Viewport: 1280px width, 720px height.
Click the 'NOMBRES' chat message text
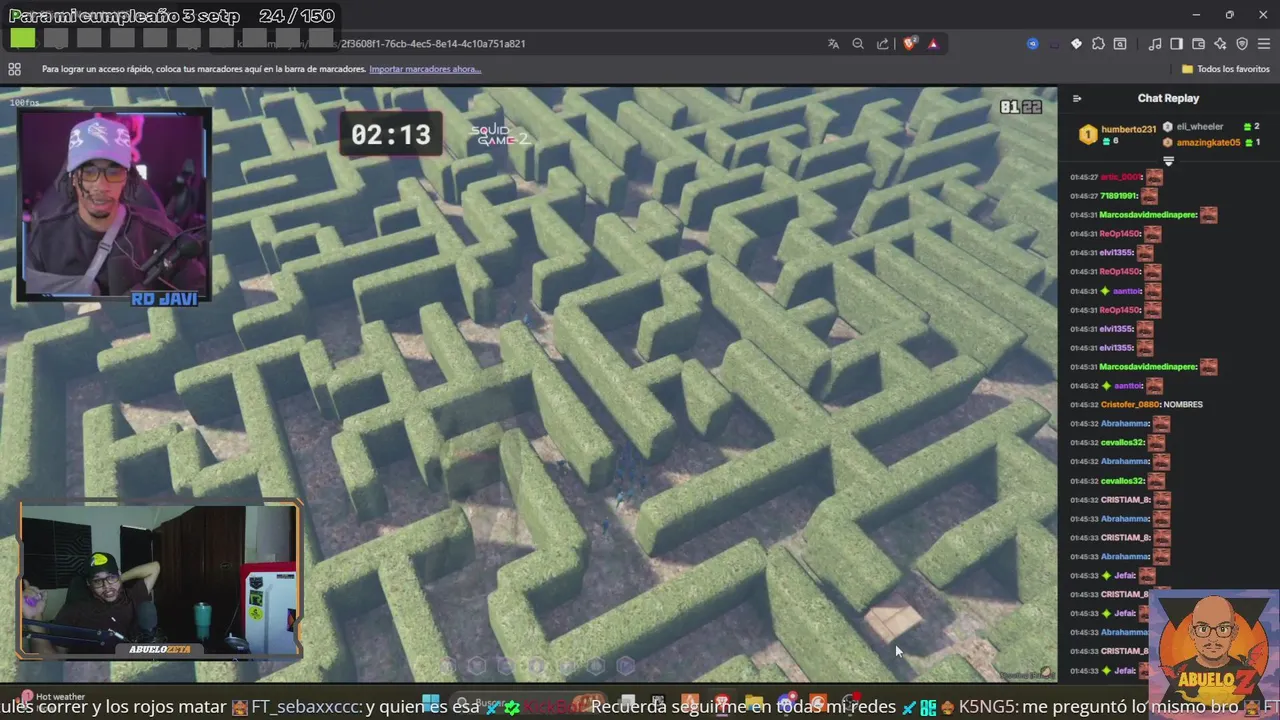(1184, 405)
